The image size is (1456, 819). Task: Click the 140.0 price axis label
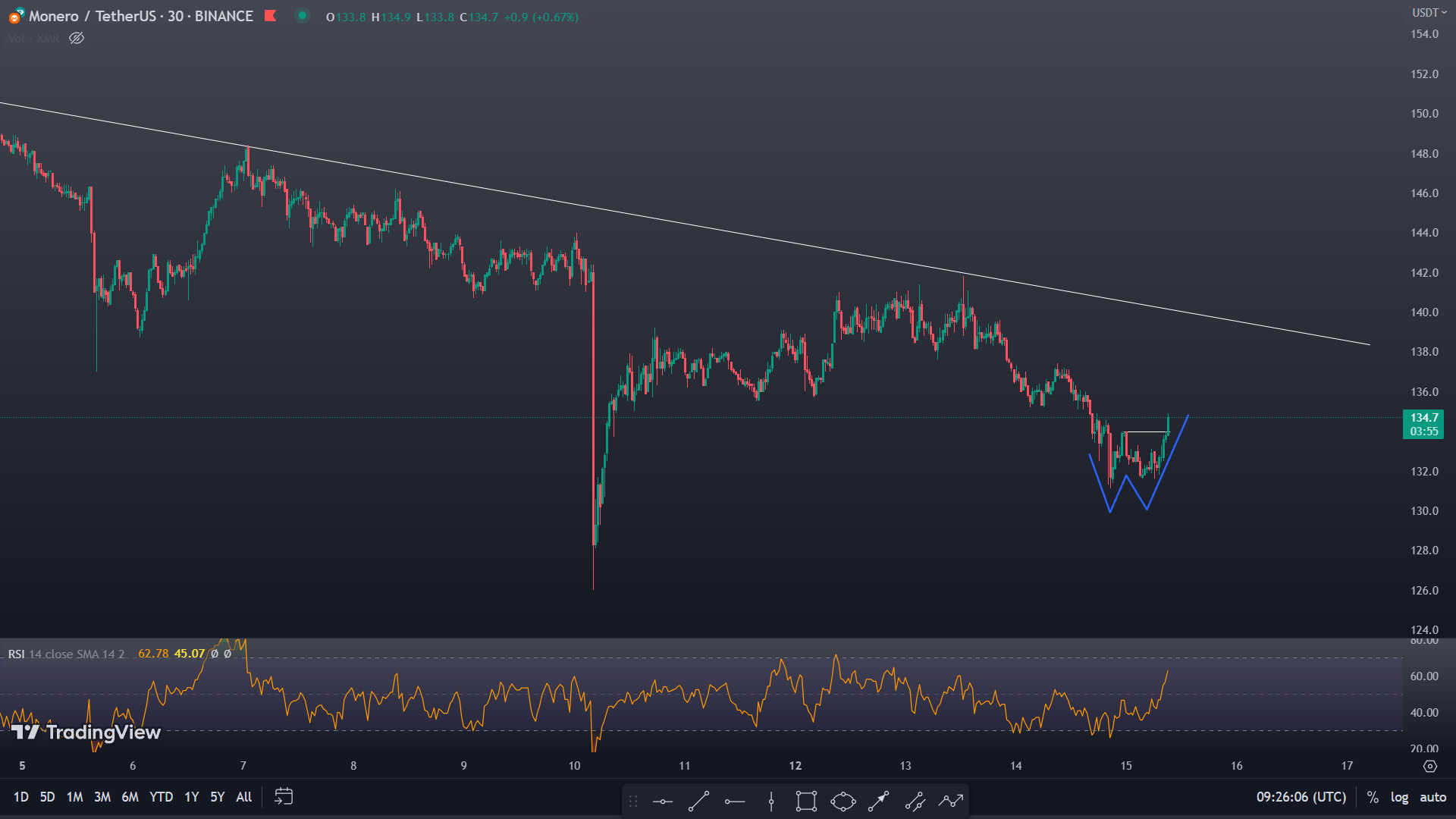(x=1424, y=312)
